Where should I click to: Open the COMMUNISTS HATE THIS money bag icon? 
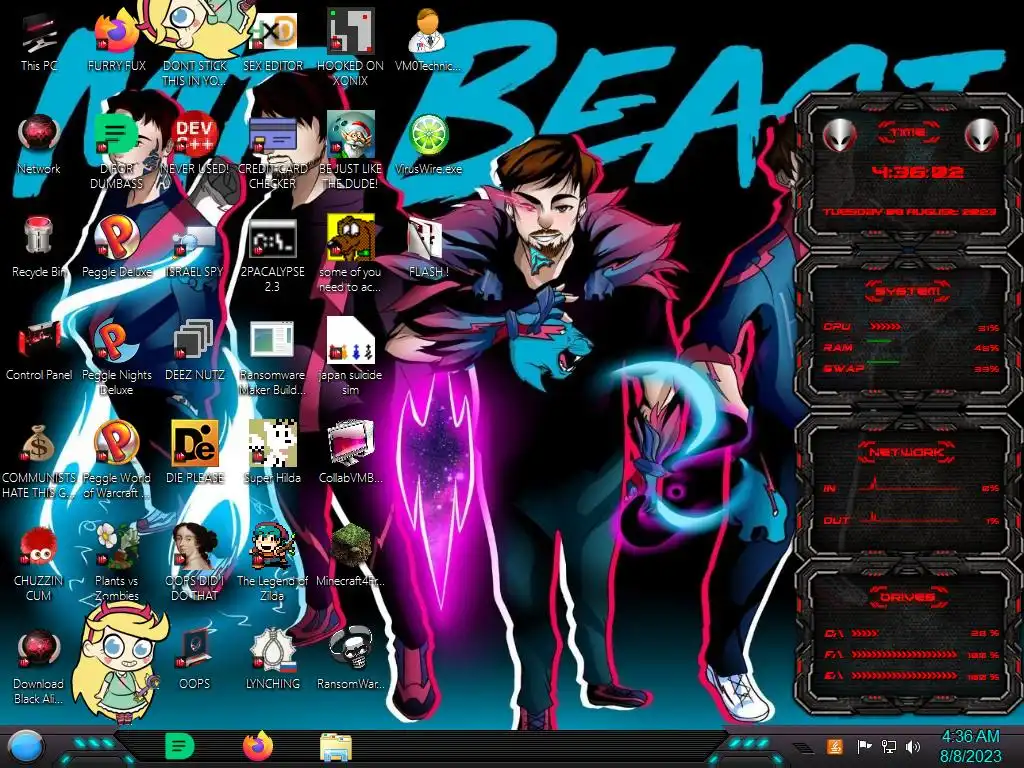[x=39, y=444]
